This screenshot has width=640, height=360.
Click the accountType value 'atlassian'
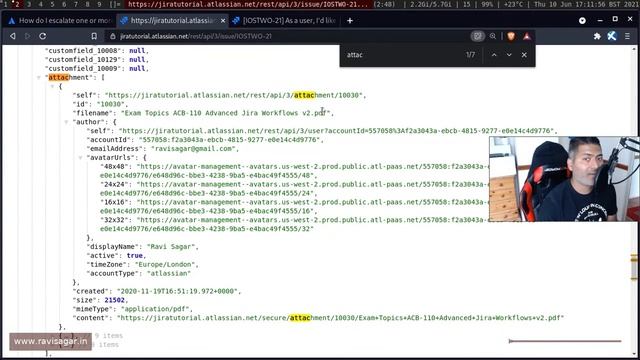point(169,273)
